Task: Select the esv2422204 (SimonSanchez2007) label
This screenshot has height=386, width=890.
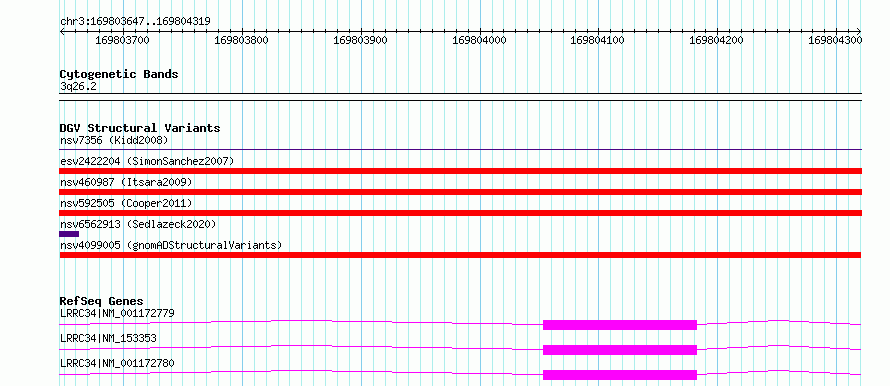Action: pos(147,161)
